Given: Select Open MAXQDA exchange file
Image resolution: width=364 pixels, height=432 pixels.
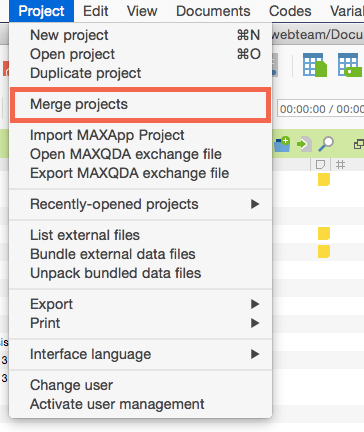Looking at the screenshot, I should click(x=140, y=154).
